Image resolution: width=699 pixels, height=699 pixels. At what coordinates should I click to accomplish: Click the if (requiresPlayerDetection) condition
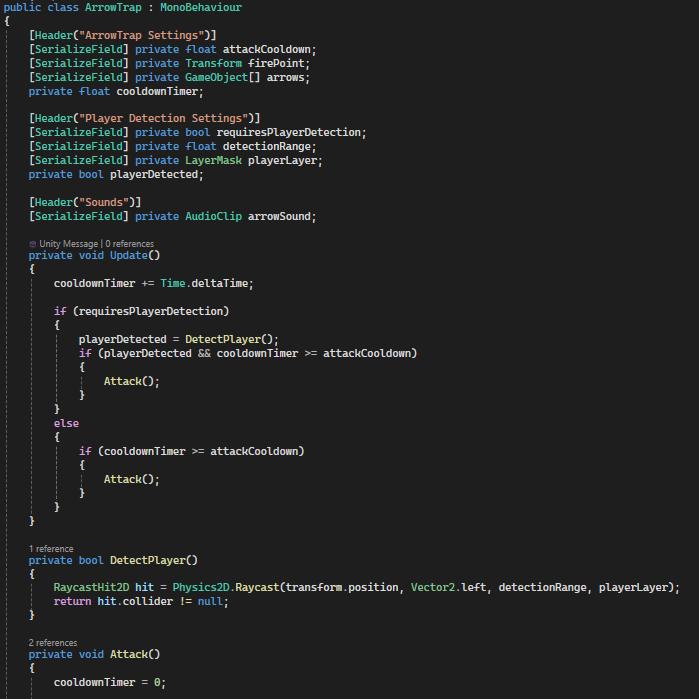151,311
